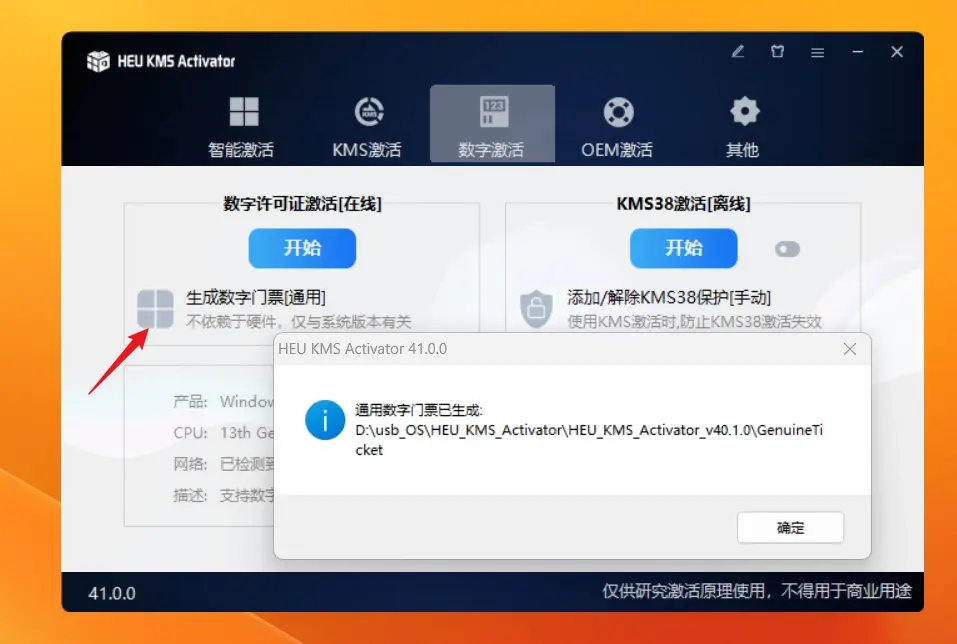The width and height of the screenshot is (957, 644).
Task: Click the HEU KMS Activator cube logo
Action: pos(98,61)
